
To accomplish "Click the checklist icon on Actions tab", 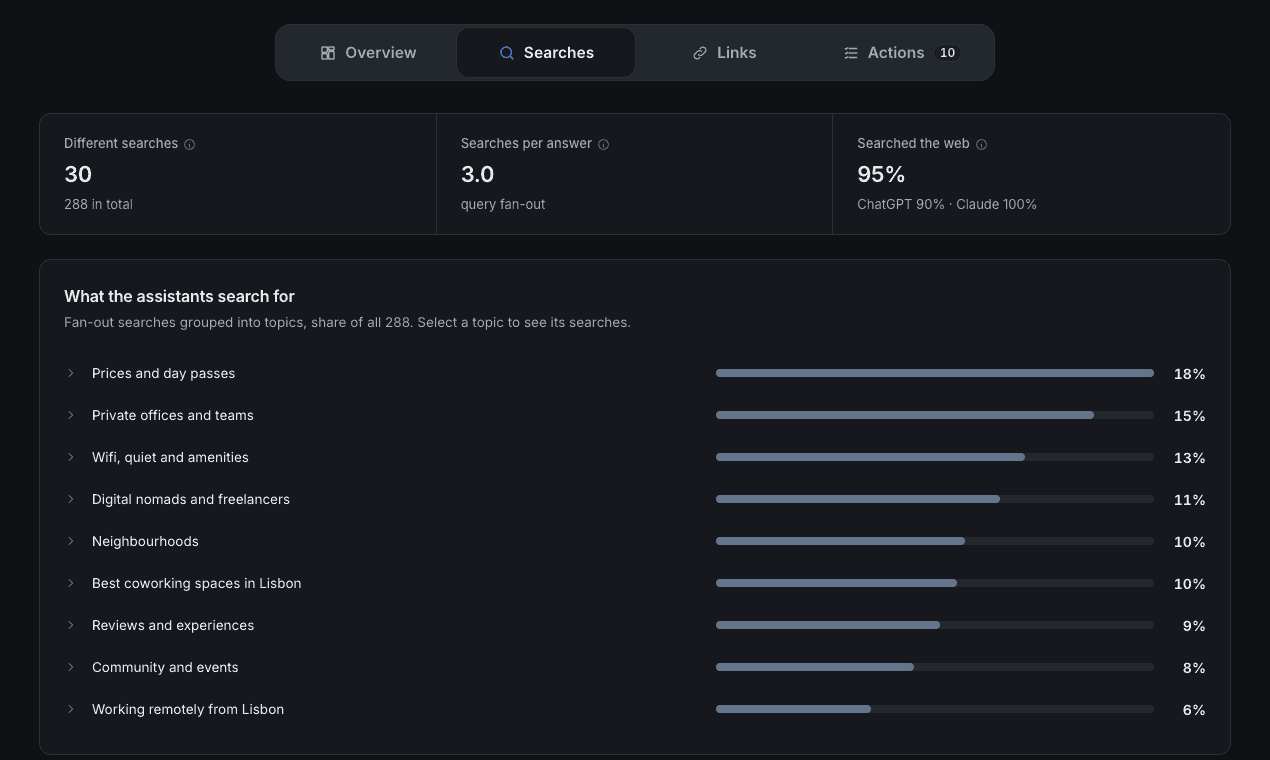I will [851, 53].
